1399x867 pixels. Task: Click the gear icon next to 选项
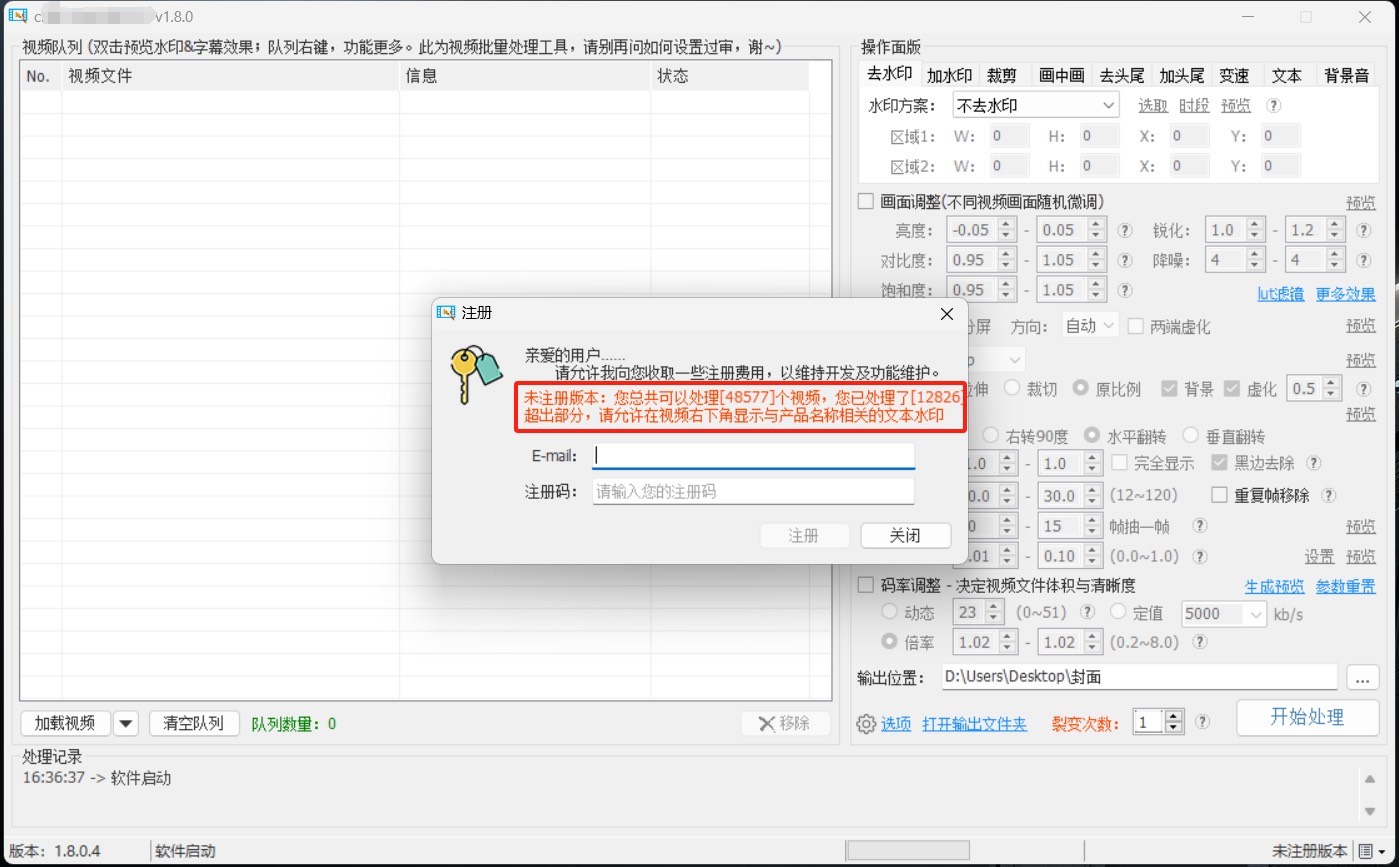coord(866,723)
